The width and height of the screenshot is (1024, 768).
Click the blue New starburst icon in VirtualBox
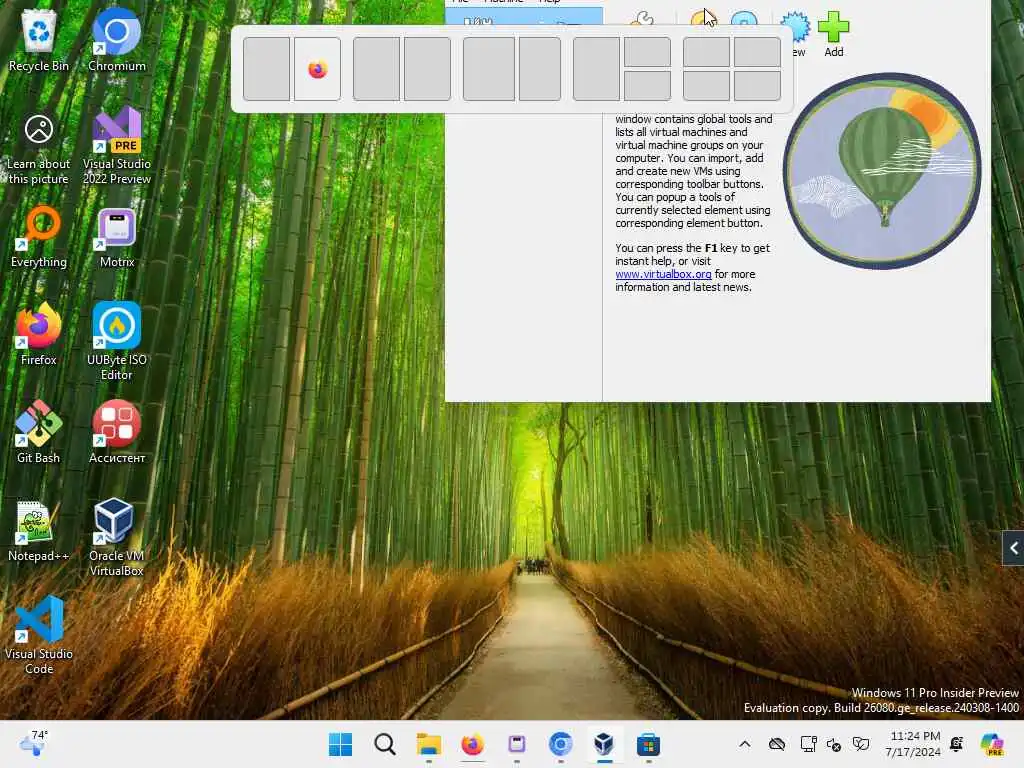pos(795,27)
